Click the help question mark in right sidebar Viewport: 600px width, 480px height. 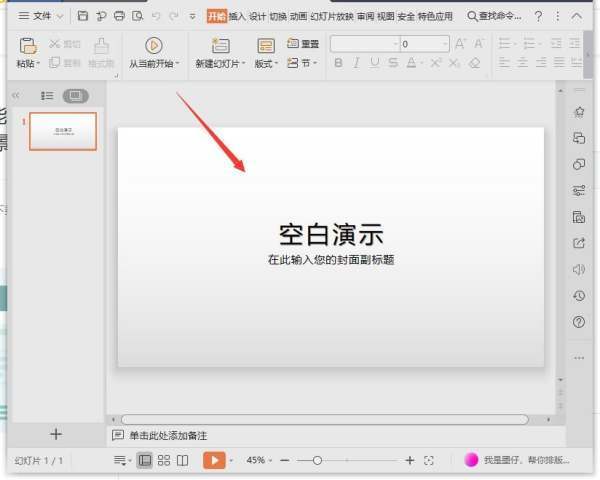coord(579,322)
